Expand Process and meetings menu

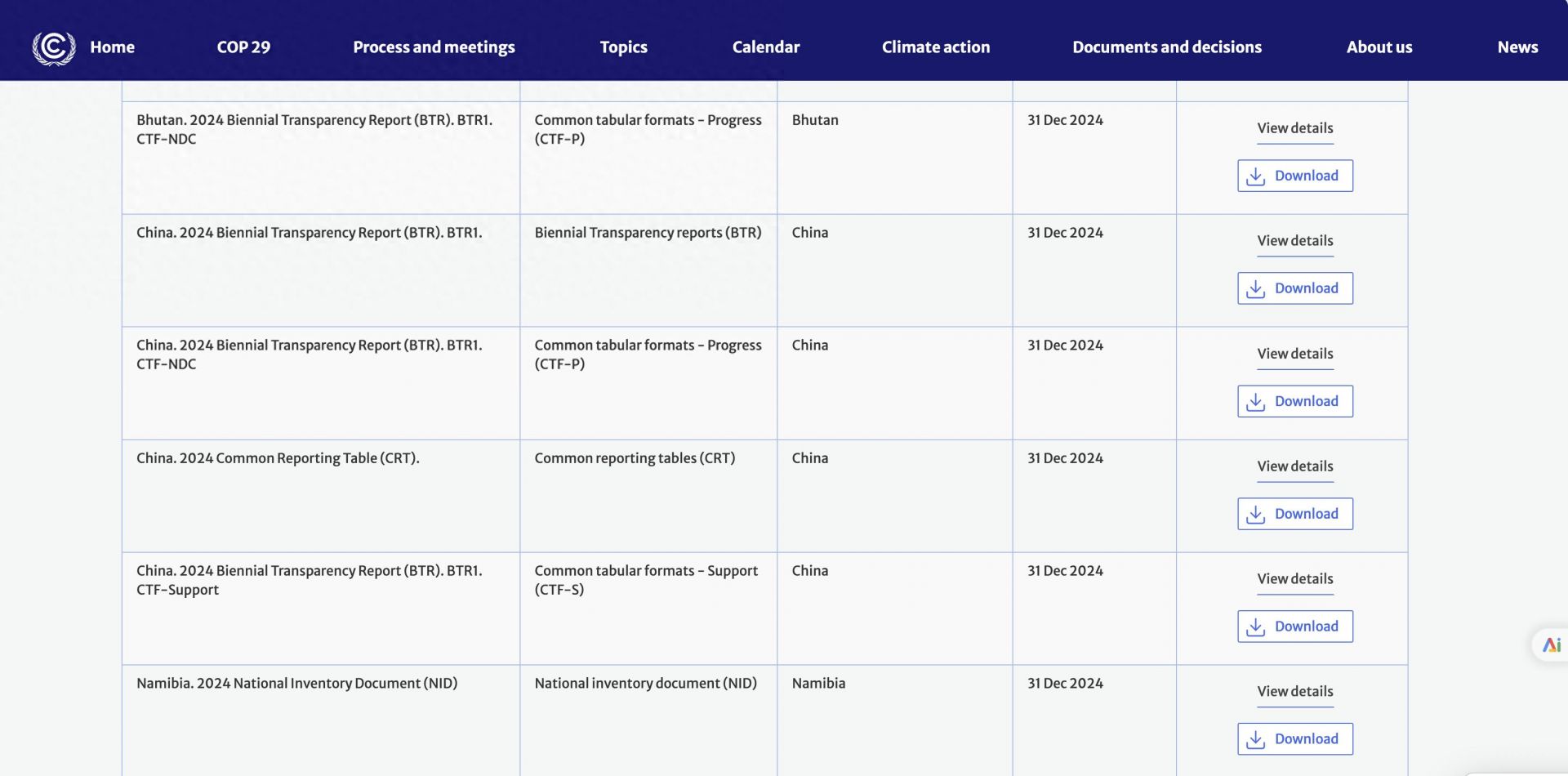(x=434, y=47)
